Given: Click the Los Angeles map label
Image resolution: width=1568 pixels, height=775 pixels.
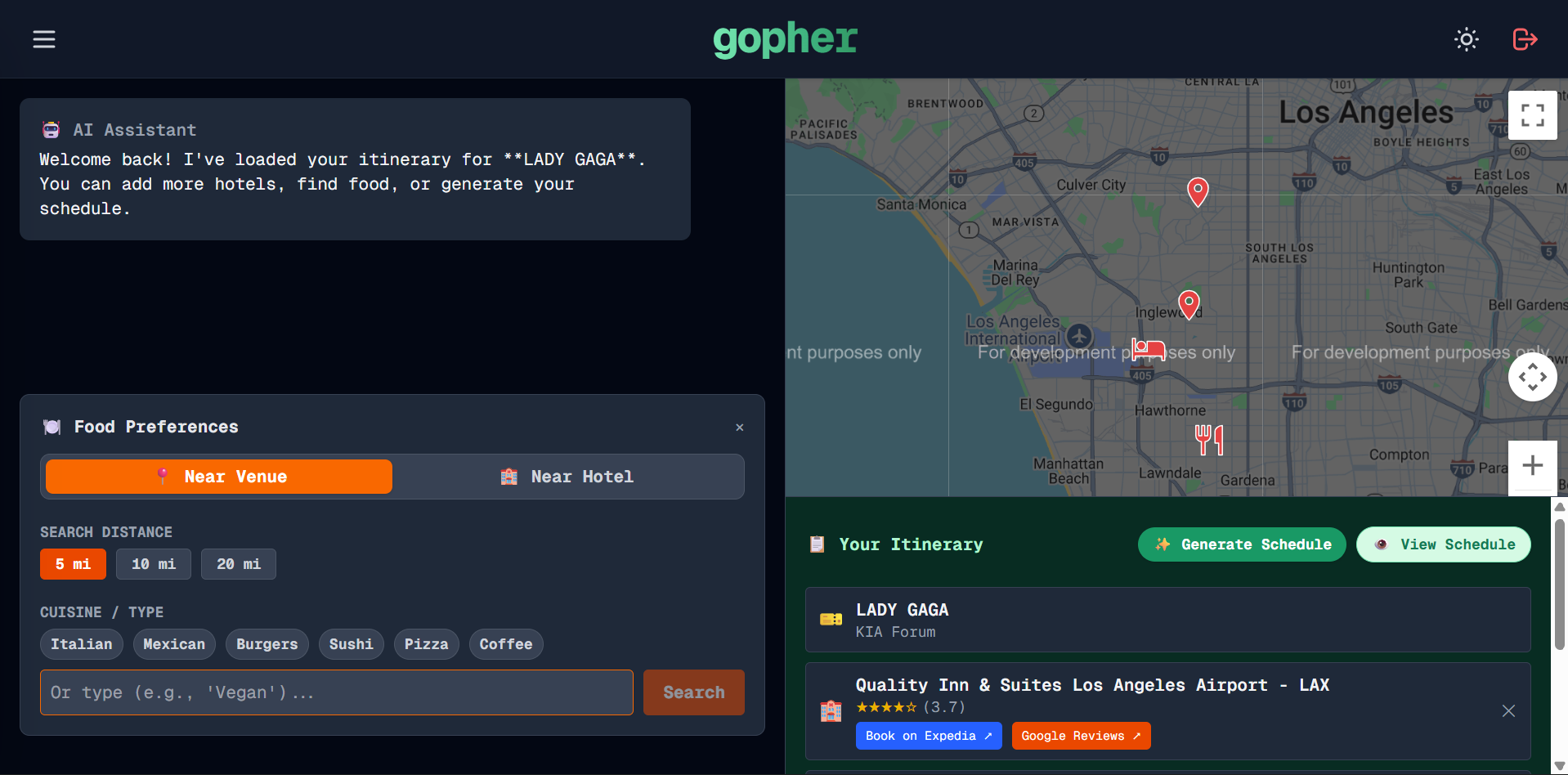Looking at the screenshot, I should pyautogui.click(x=1366, y=112).
